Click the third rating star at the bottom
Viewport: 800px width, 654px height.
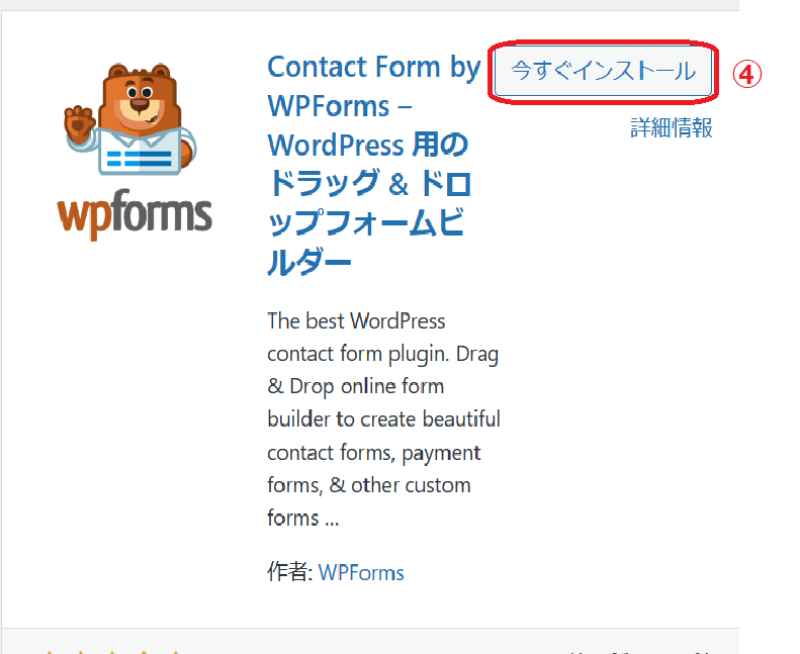(x=112, y=652)
